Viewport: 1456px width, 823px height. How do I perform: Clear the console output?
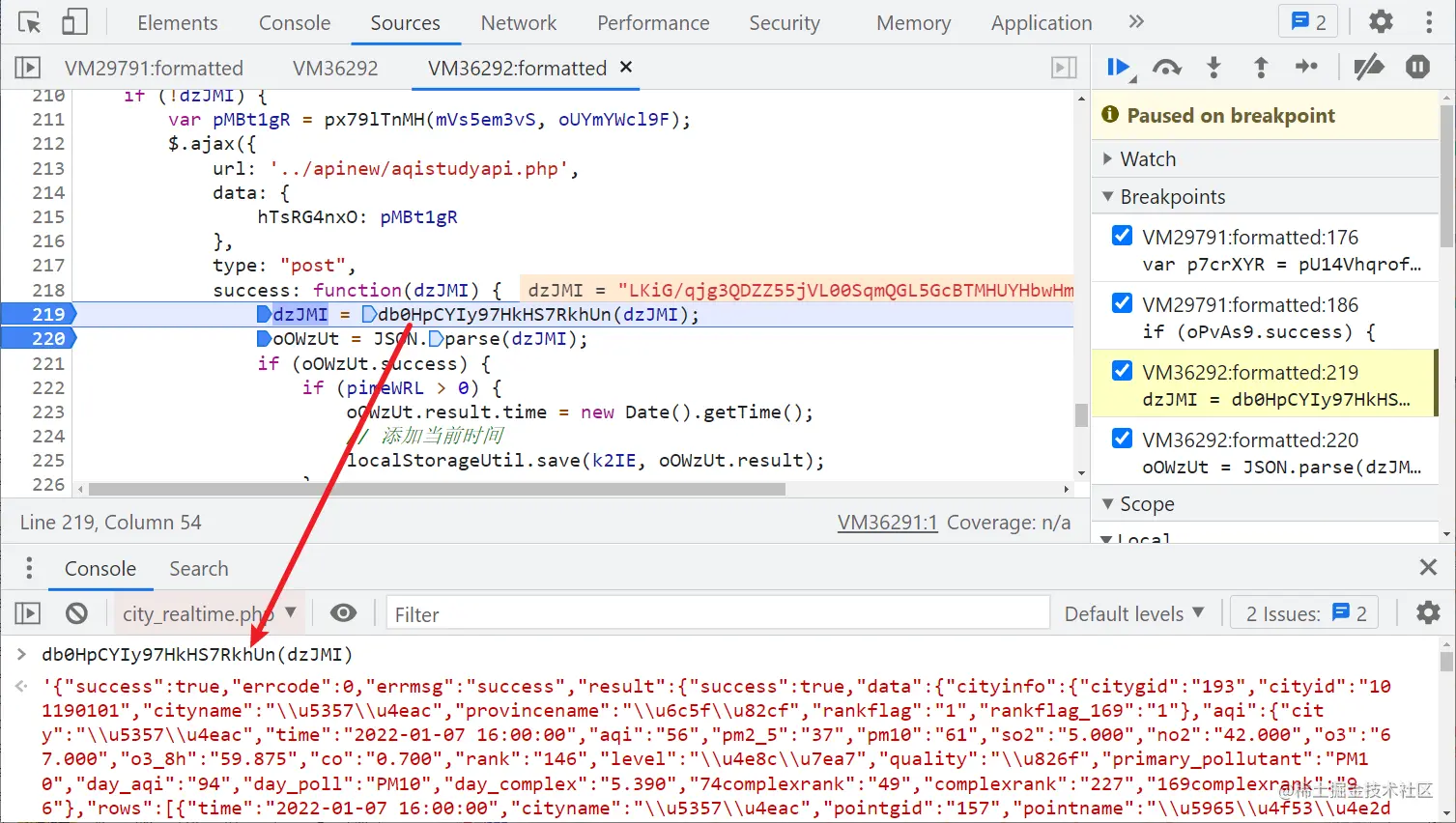tap(76, 613)
